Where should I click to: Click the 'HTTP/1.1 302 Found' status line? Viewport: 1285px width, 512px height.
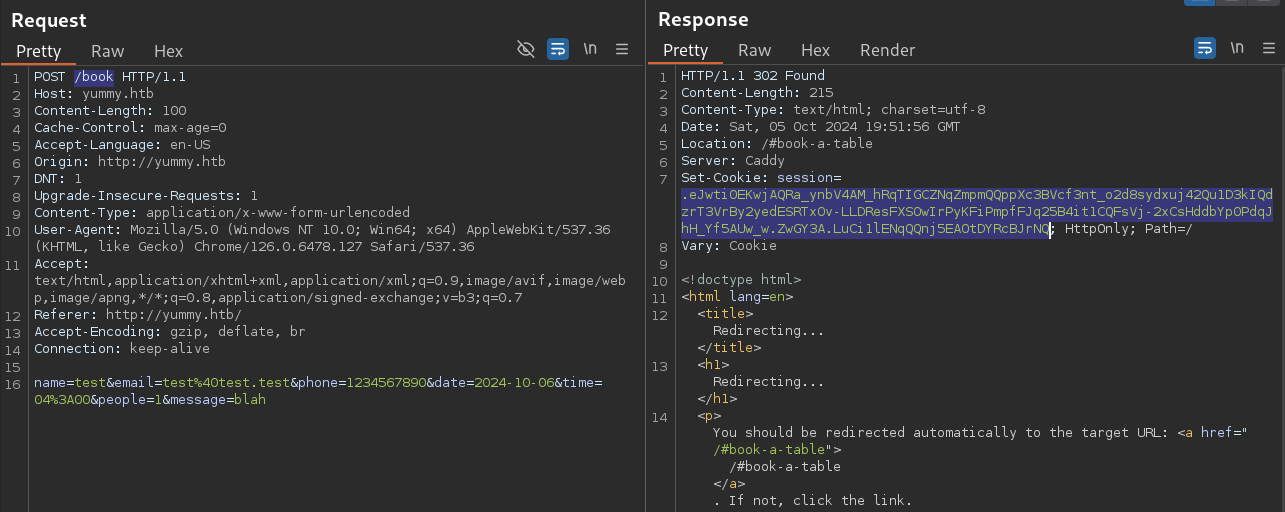753,76
